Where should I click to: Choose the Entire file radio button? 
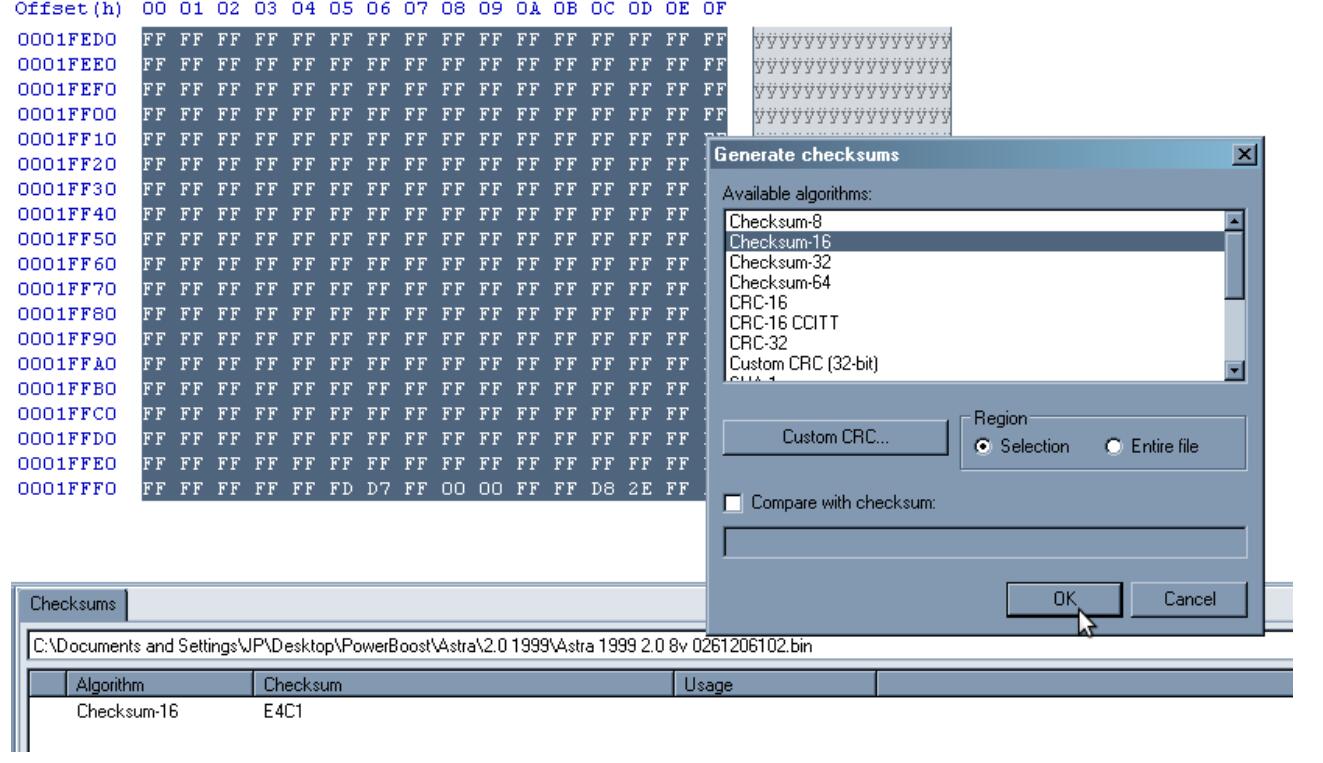pyautogui.click(x=1150, y=447)
